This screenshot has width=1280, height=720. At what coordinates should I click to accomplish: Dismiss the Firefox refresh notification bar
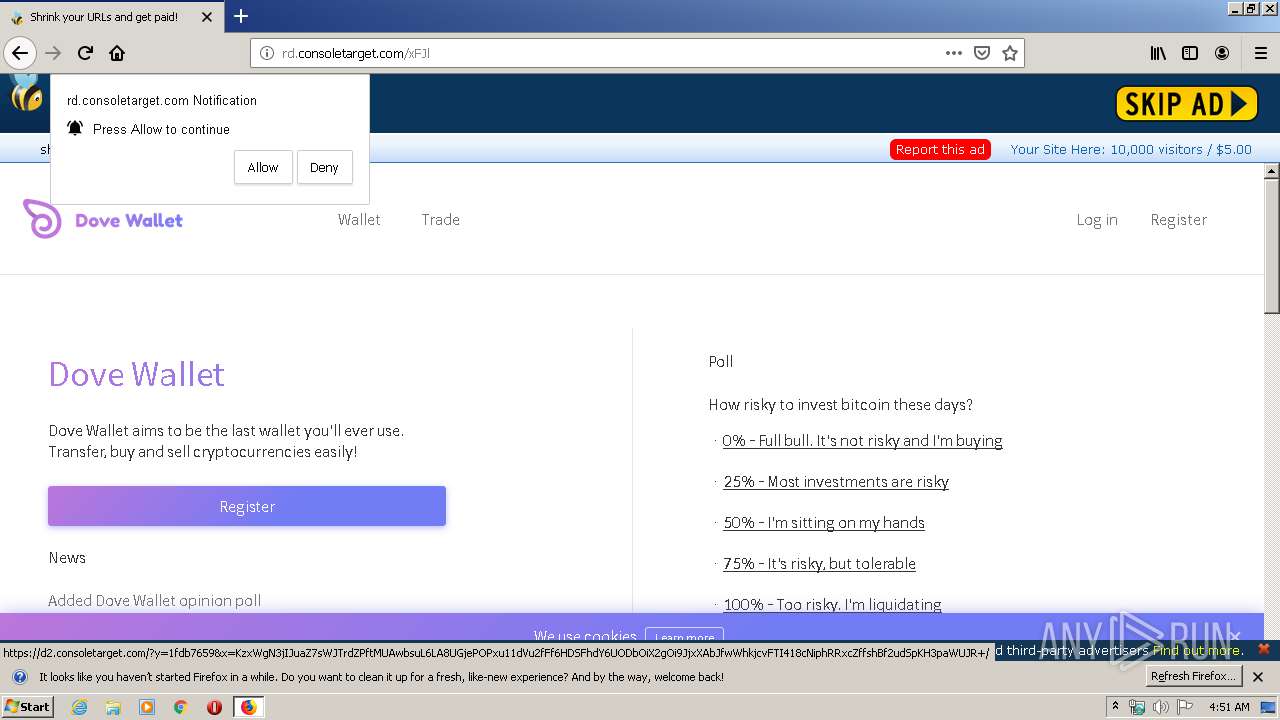point(1258,677)
